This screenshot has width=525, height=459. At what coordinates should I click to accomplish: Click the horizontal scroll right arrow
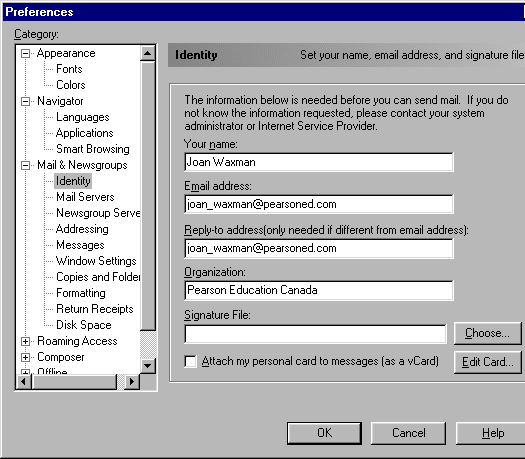[x=132, y=382]
